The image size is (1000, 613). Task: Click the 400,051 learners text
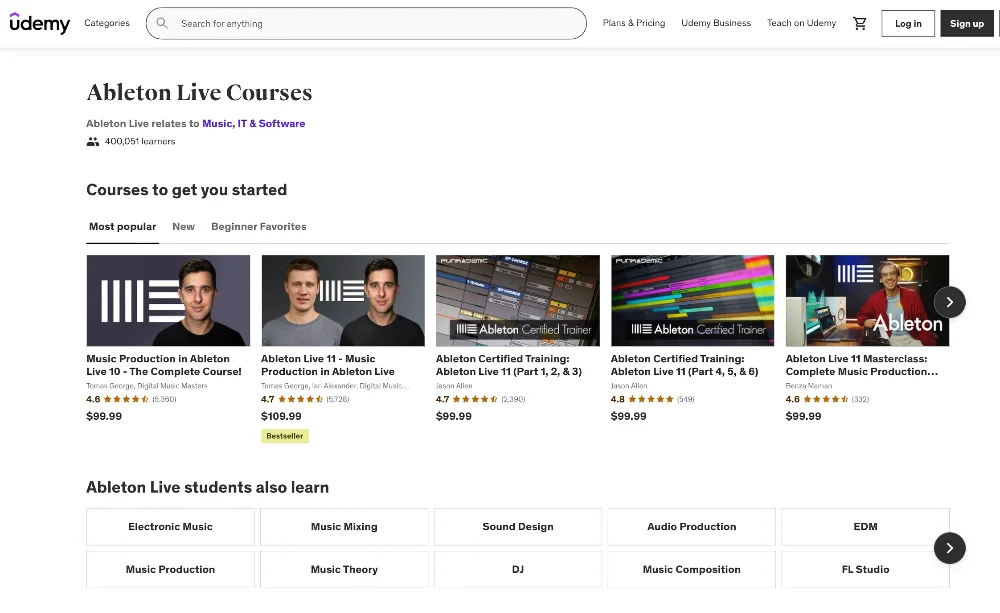140,142
